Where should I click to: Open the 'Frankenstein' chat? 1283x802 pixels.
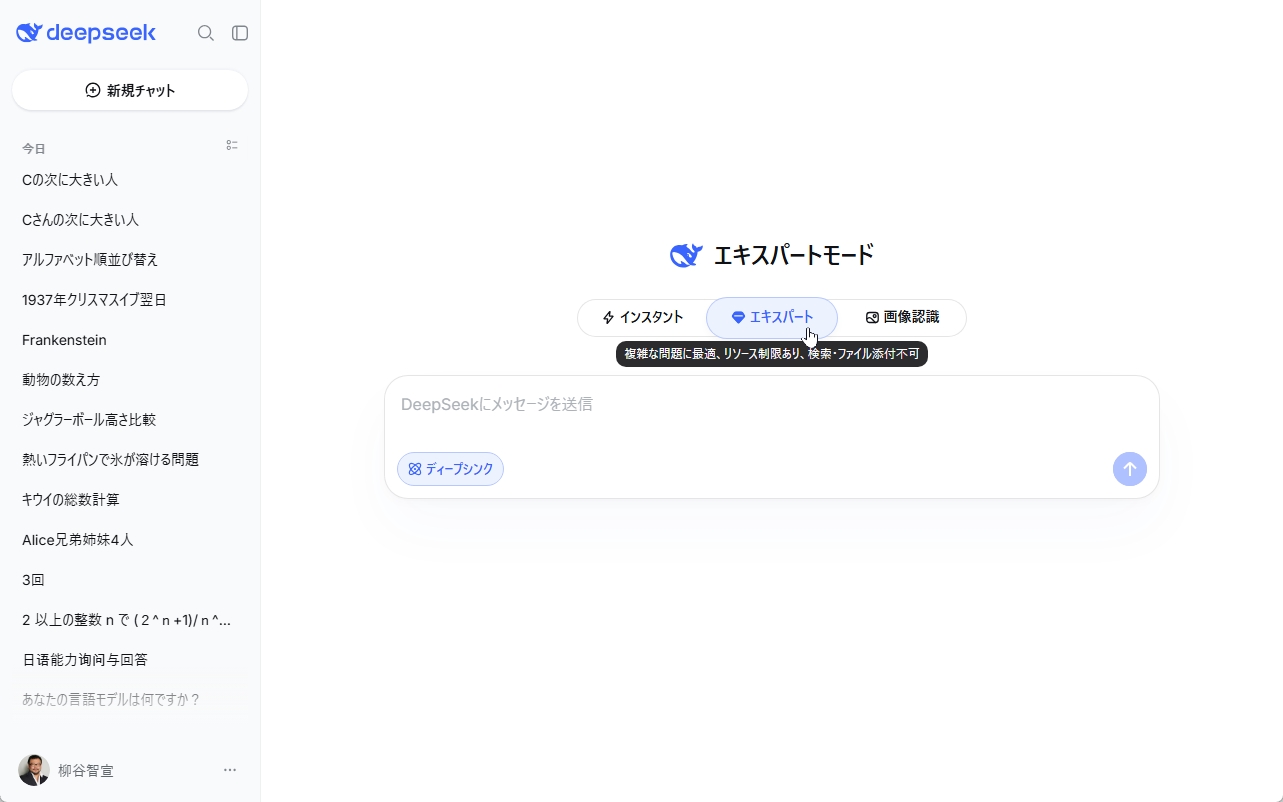pos(130,340)
